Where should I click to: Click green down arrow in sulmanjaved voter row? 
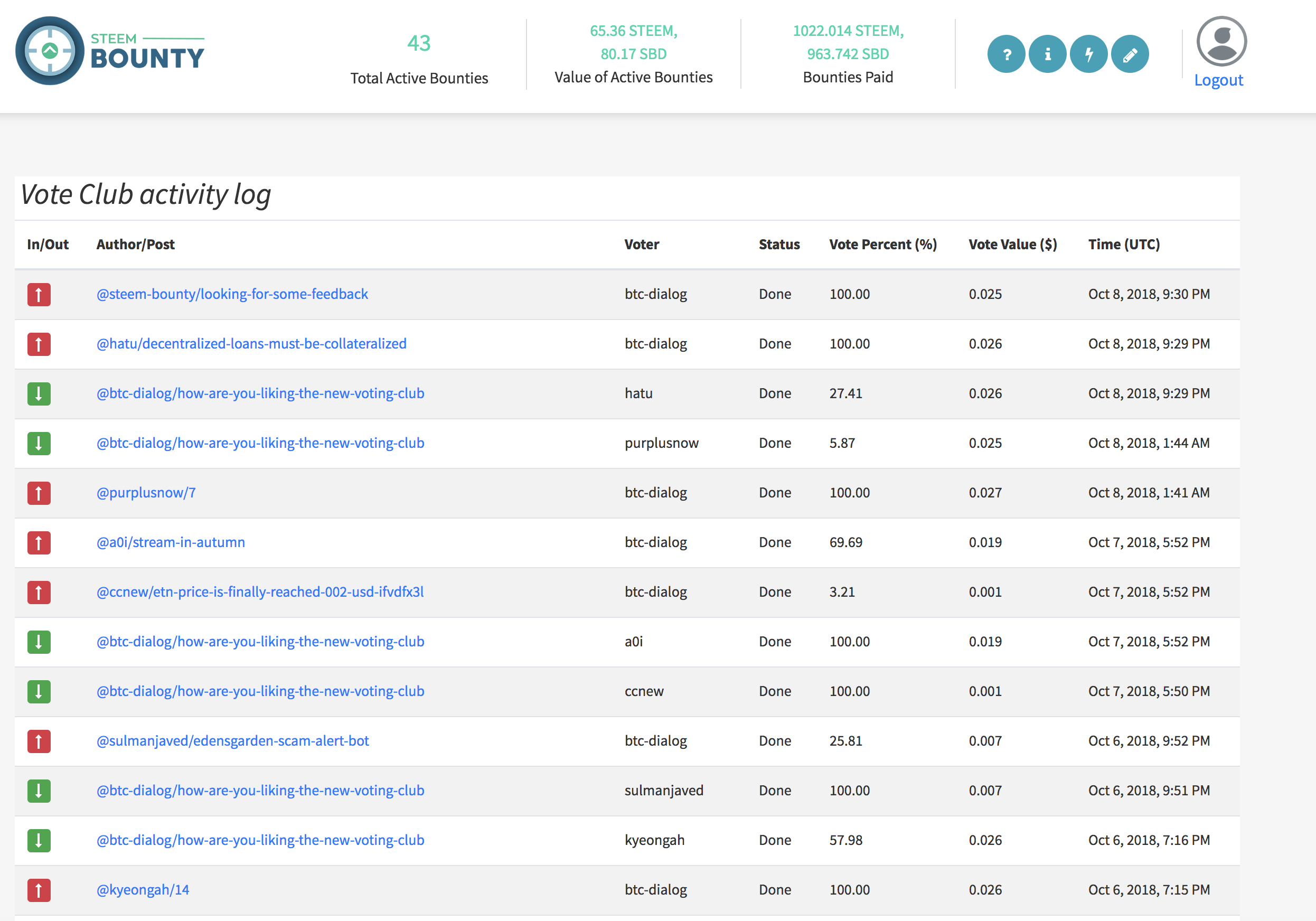click(39, 791)
